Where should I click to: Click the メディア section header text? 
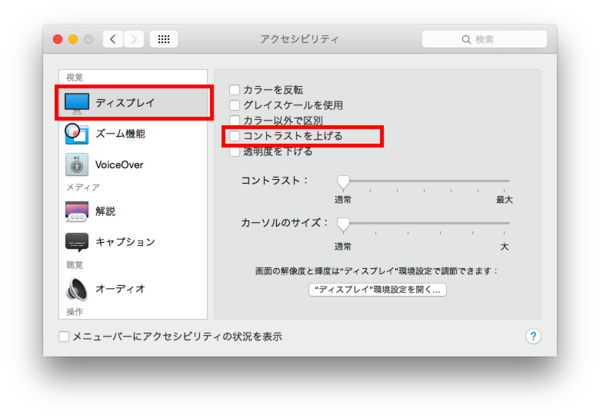pyautogui.click(x=83, y=187)
